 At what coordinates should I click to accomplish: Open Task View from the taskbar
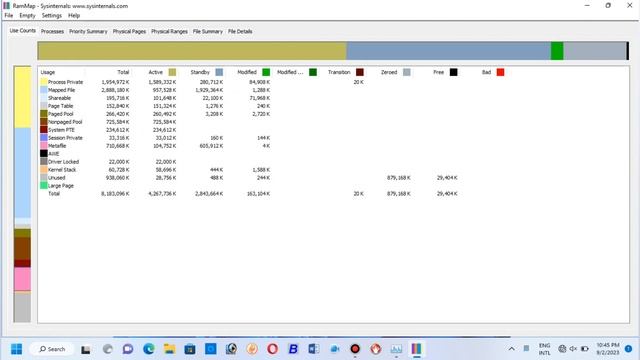[86, 349]
